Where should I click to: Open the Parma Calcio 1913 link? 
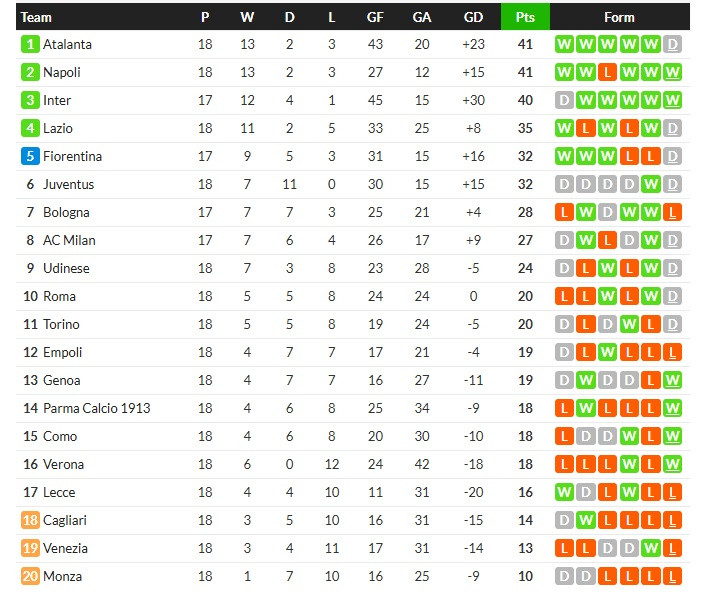(94, 408)
